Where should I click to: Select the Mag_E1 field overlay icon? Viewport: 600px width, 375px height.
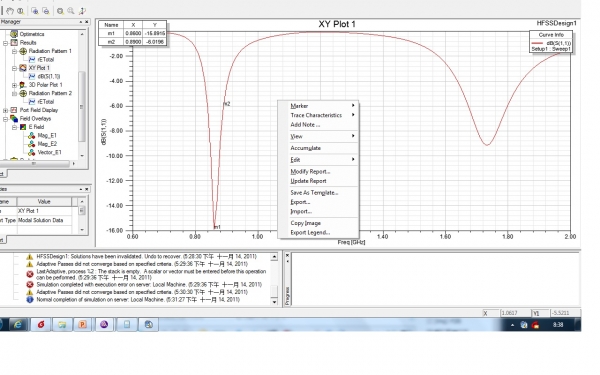32,135
